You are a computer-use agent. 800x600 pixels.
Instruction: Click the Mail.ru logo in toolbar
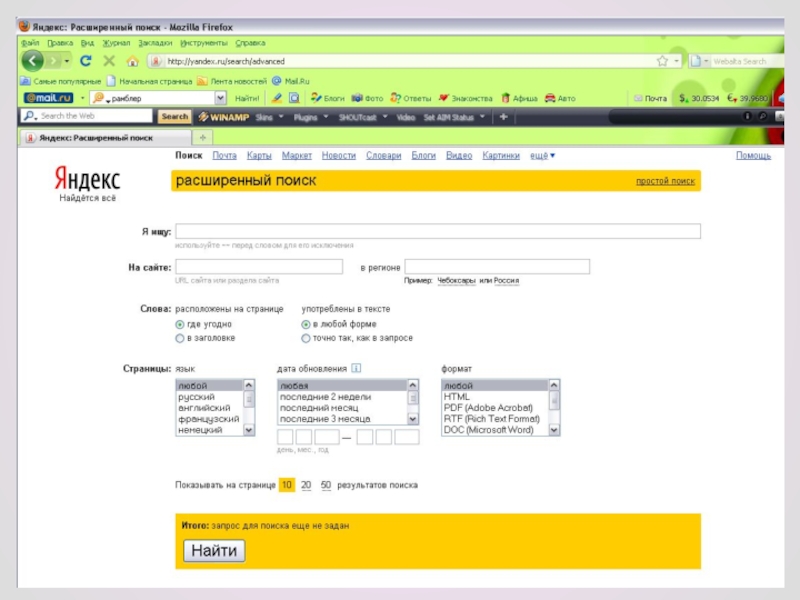click(48, 98)
